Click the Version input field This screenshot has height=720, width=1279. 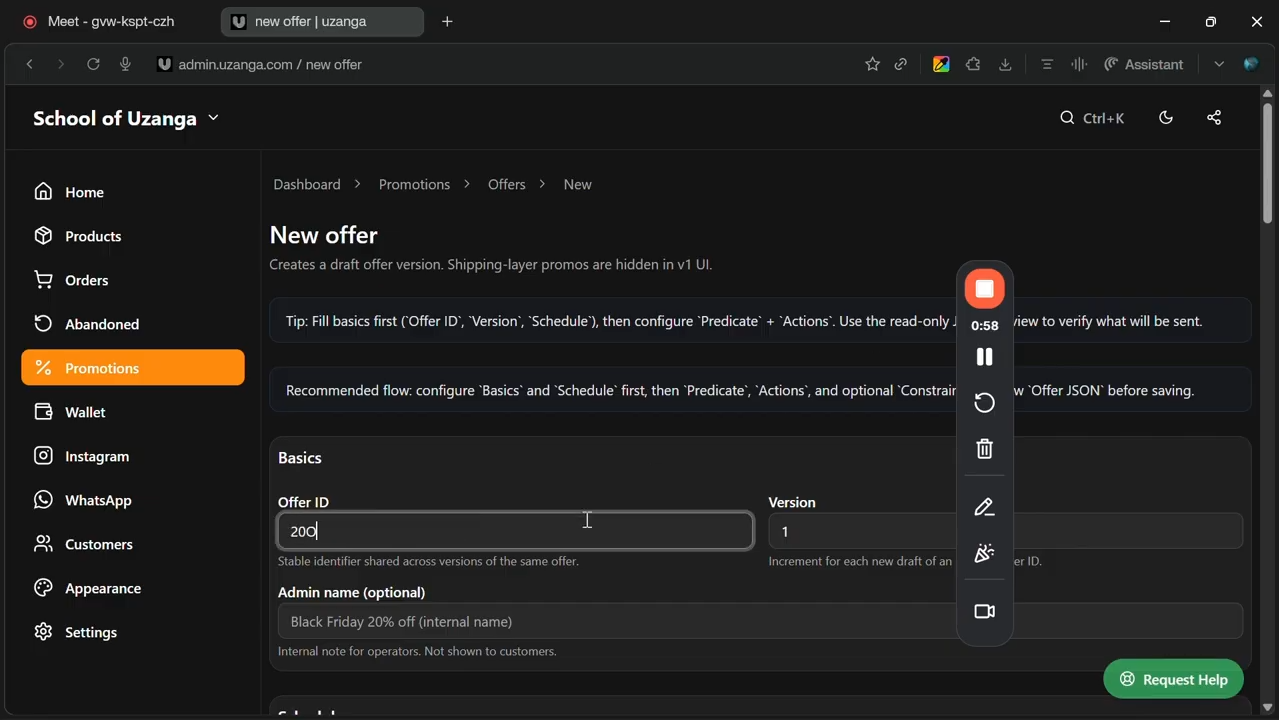click(1005, 531)
